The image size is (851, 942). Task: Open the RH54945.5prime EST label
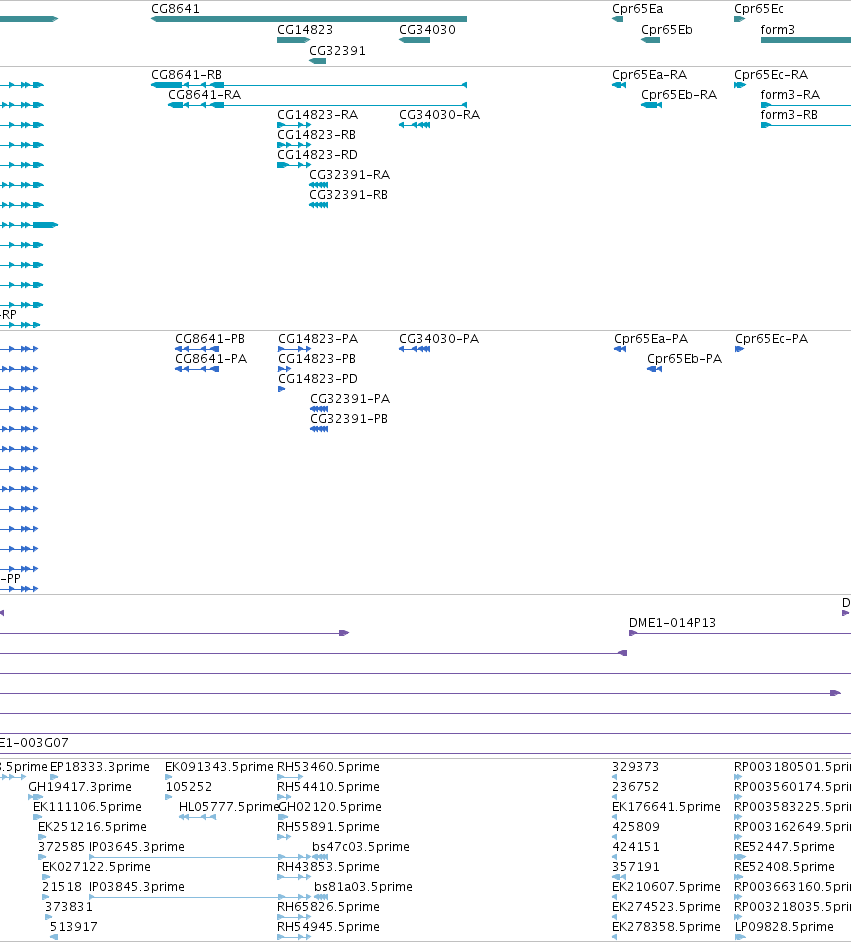328,927
